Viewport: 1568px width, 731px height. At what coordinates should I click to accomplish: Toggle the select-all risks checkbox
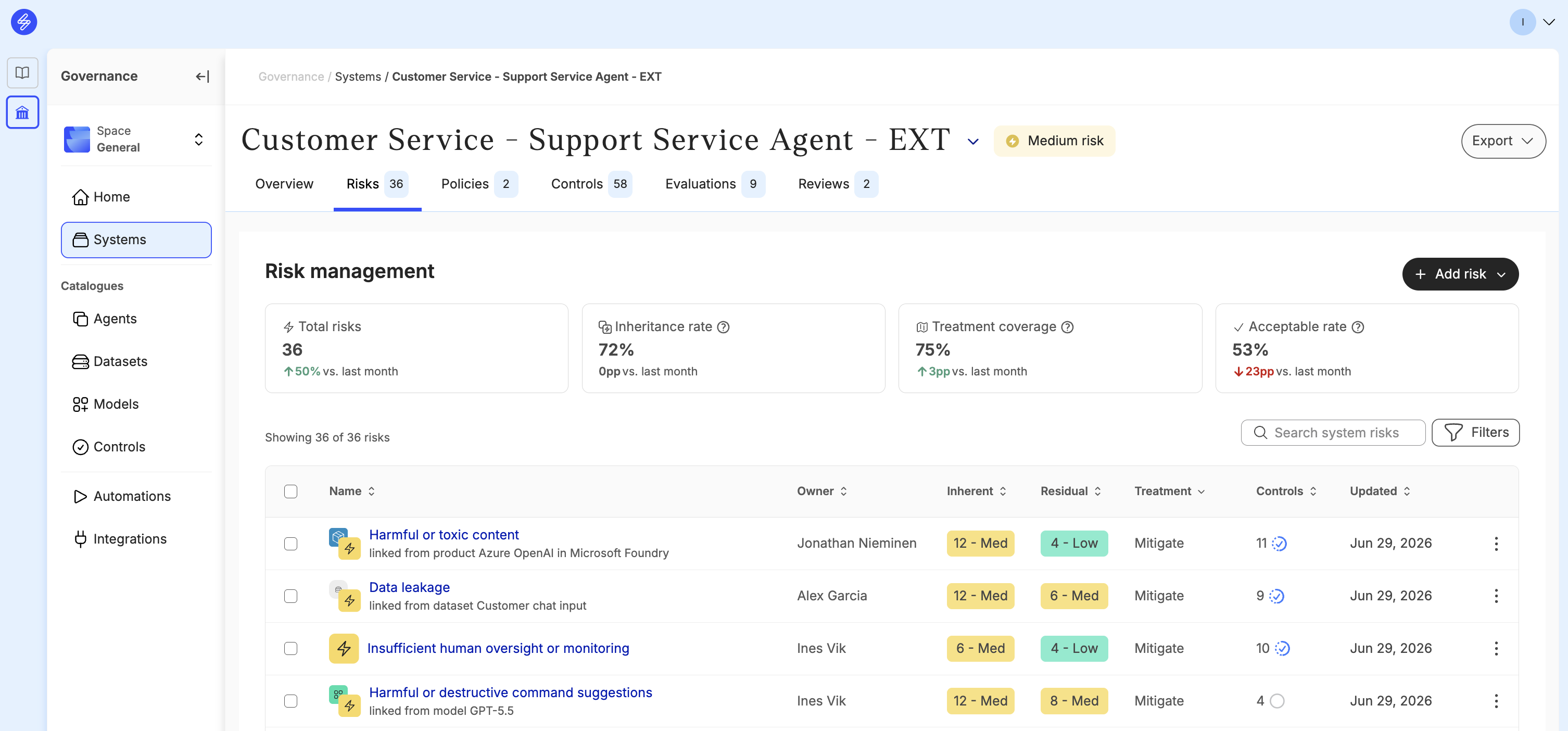pyautogui.click(x=290, y=491)
